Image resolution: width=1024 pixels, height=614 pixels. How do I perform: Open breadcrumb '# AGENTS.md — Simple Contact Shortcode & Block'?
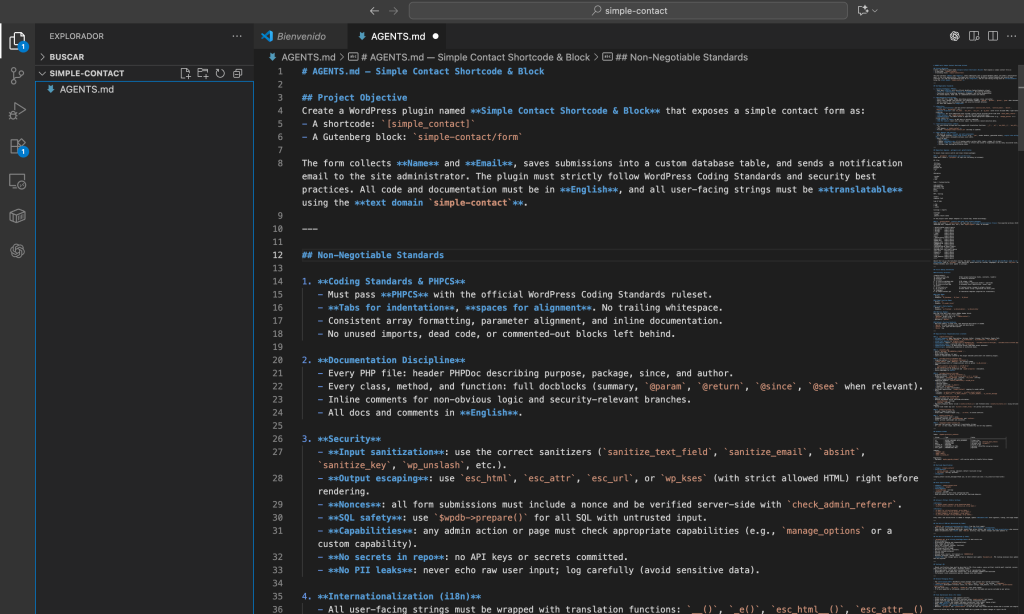pos(469,57)
